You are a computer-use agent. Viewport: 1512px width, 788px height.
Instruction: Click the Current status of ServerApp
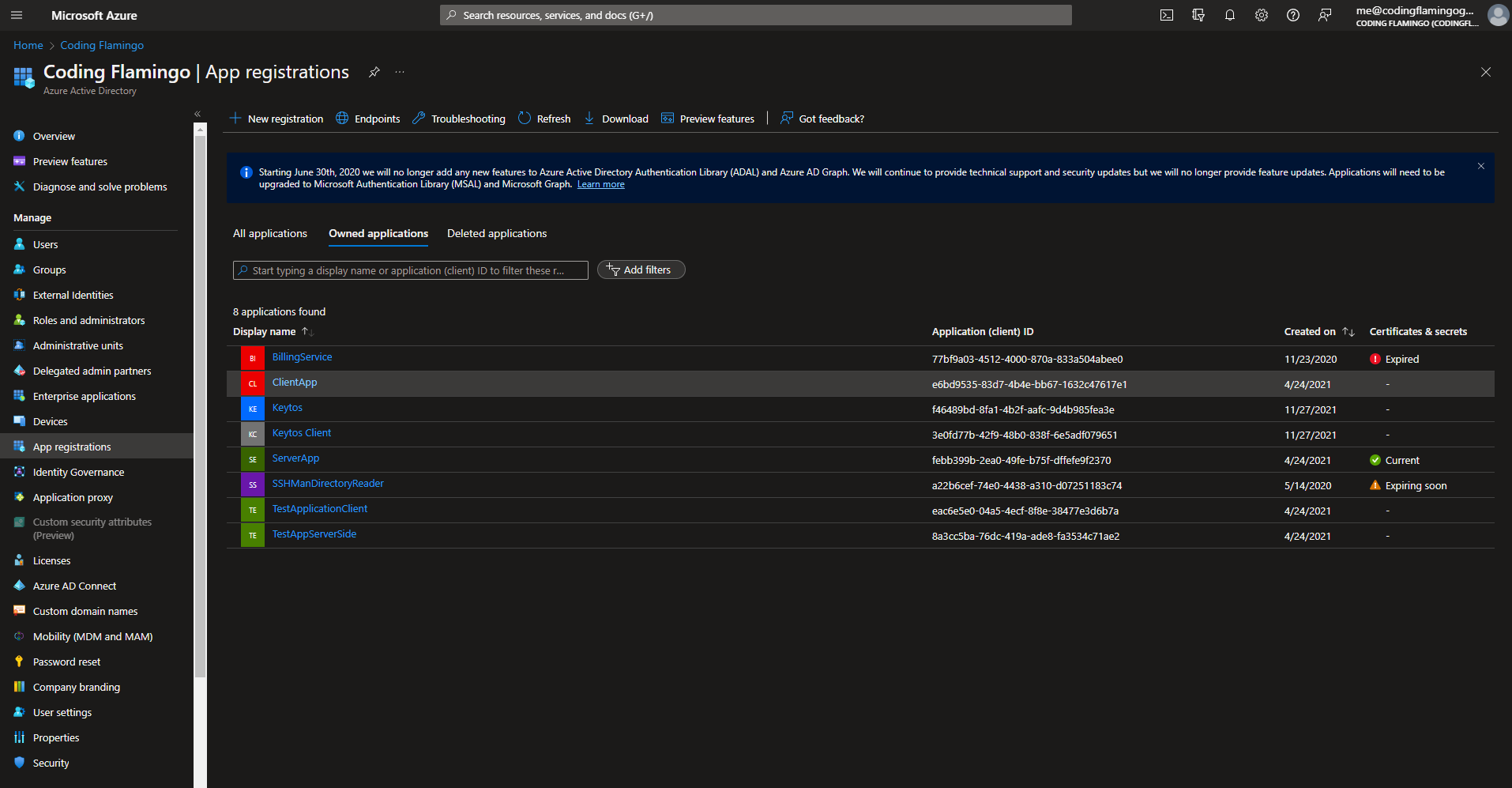(1394, 460)
